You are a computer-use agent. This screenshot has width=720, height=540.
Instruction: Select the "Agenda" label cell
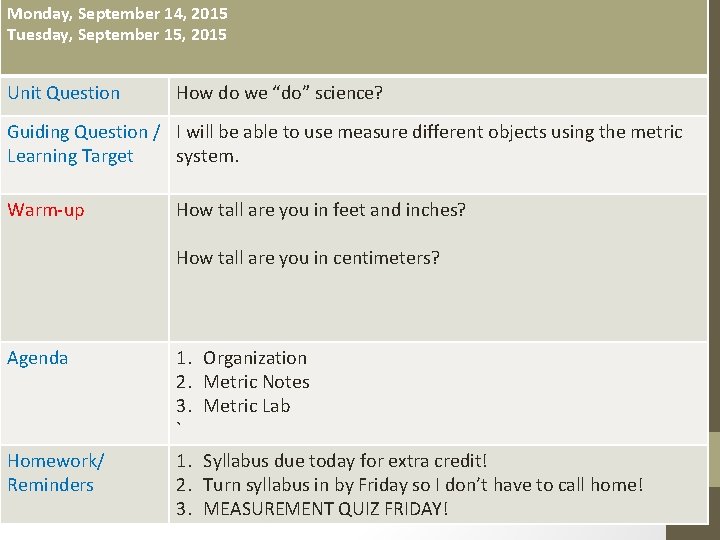[38, 358]
